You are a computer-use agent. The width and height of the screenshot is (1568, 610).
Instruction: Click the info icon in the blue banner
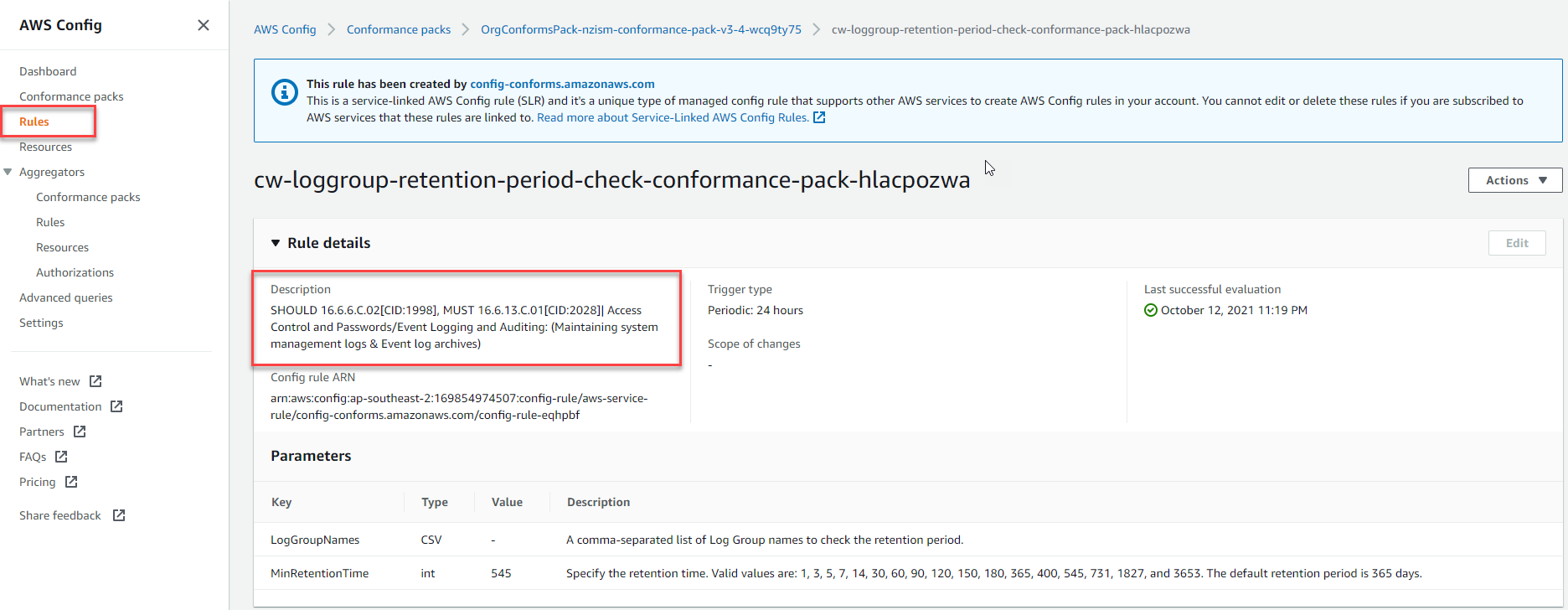click(285, 92)
